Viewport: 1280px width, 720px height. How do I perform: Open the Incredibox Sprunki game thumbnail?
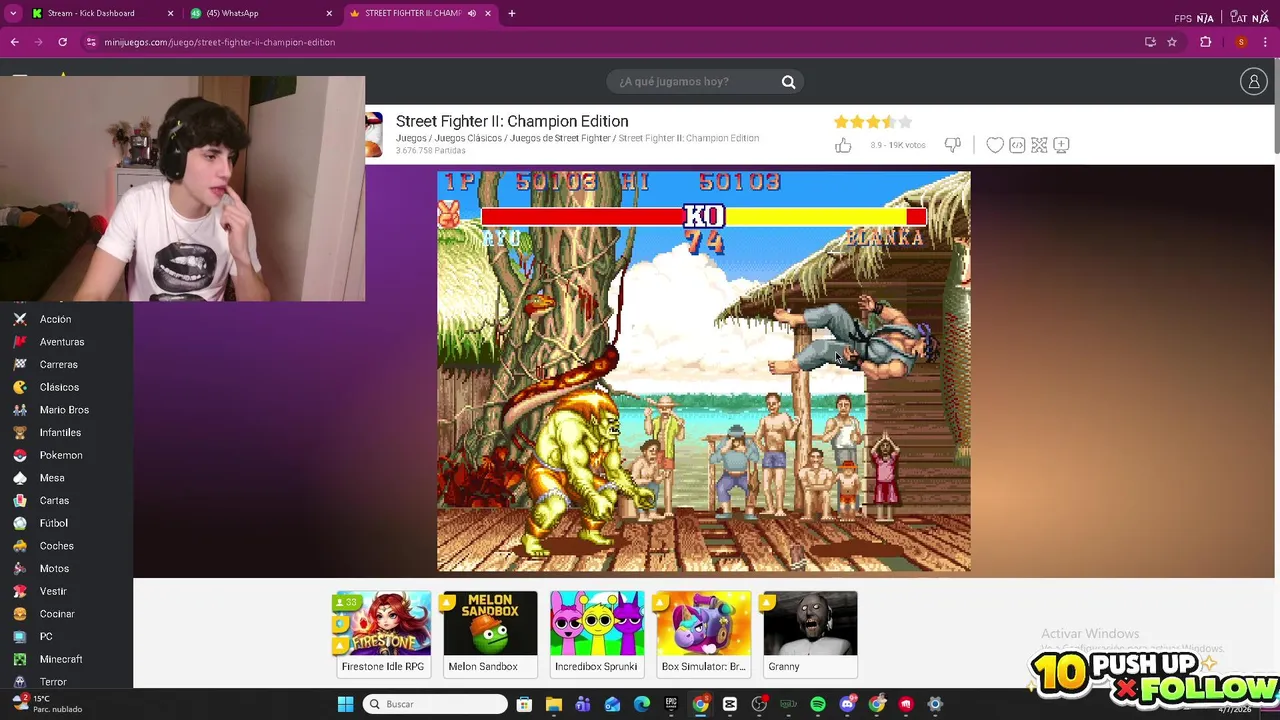click(597, 633)
